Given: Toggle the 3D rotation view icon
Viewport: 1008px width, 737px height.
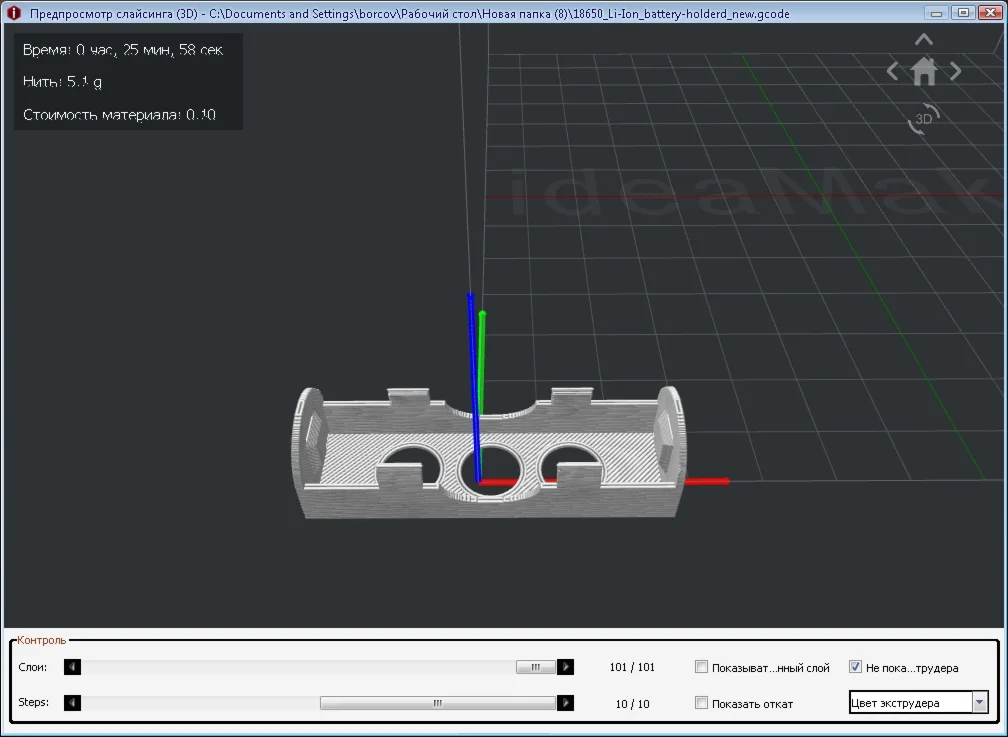Looking at the screenshot, I should pyautogui.click(x=923, y=118).
